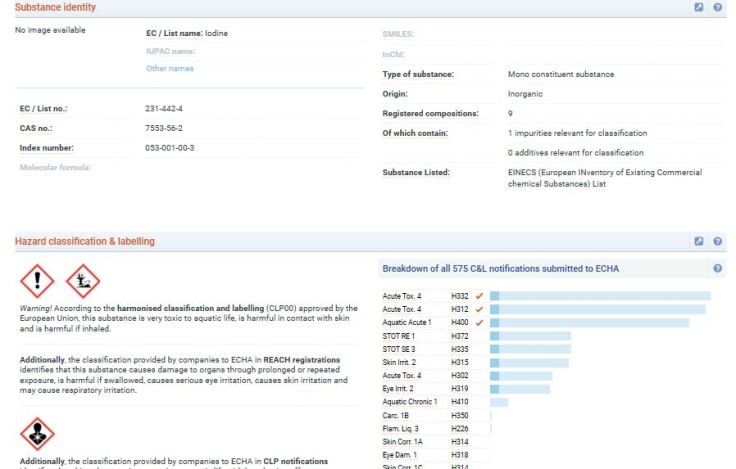The image size is (736, 469).
Task: Click the red checkmark beside H332
Action: point(479,296)
